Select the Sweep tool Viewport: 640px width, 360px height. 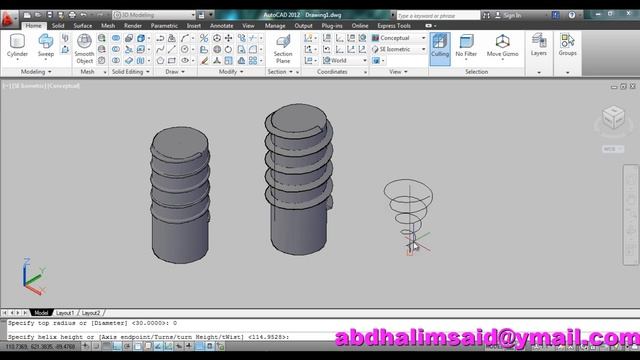click(x=46, y=46)
